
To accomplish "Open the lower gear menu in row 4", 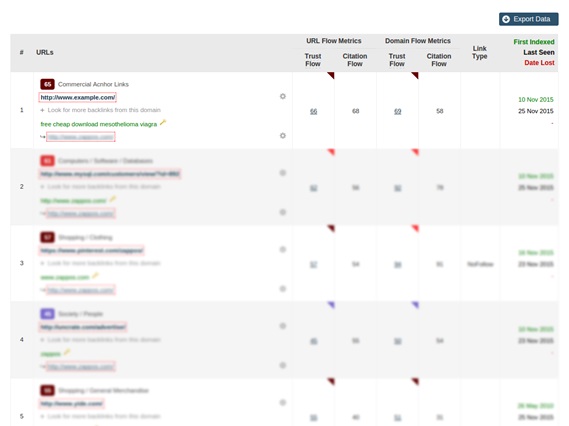I will pyautogui.click(x=283, y=365).
